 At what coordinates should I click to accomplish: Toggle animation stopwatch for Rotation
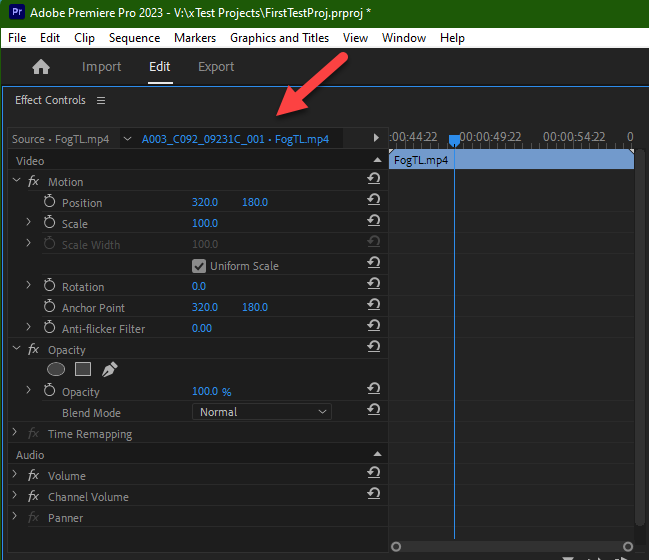click(x=50, y=285)
